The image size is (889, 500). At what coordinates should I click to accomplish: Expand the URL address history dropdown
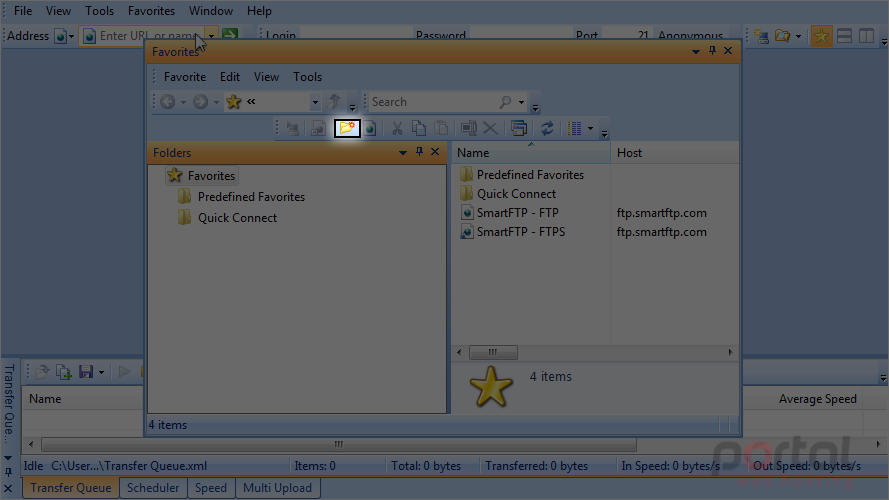211,36
